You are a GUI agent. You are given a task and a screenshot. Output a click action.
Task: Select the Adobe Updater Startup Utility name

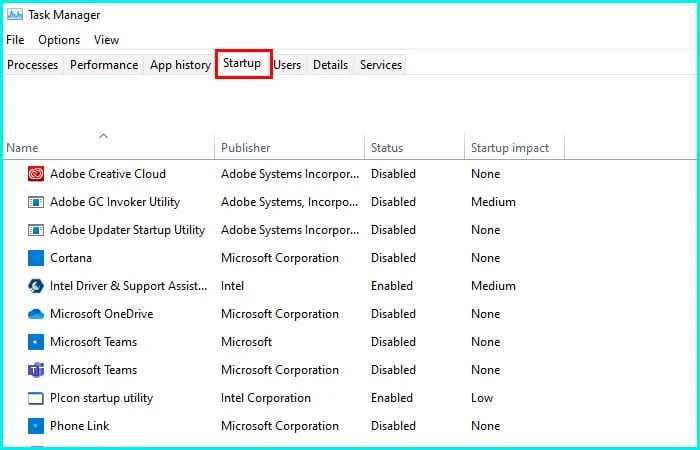[x=127, y=230]
